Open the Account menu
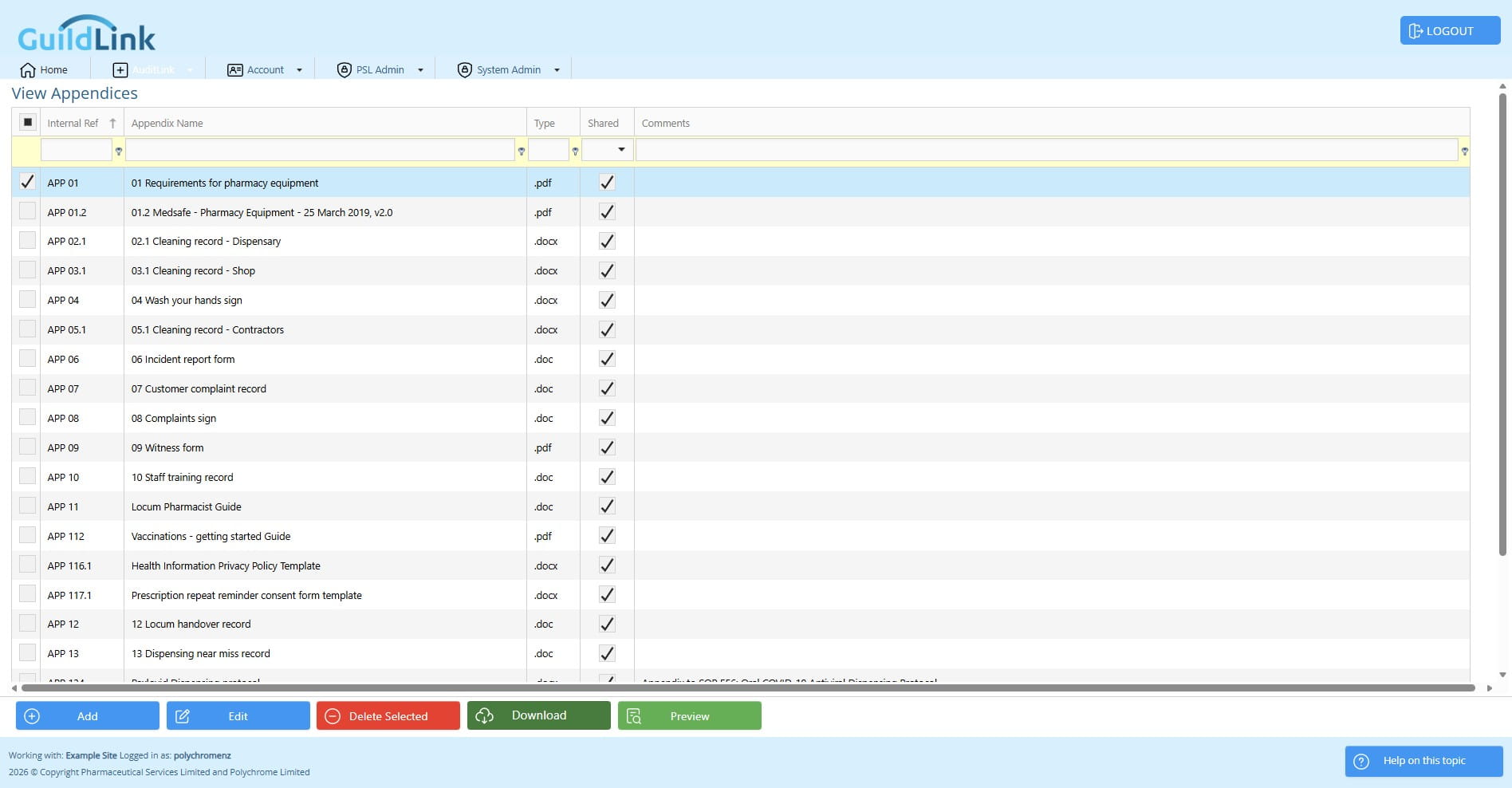Screen dimensions: 1512x788 [x=265, y=70]
